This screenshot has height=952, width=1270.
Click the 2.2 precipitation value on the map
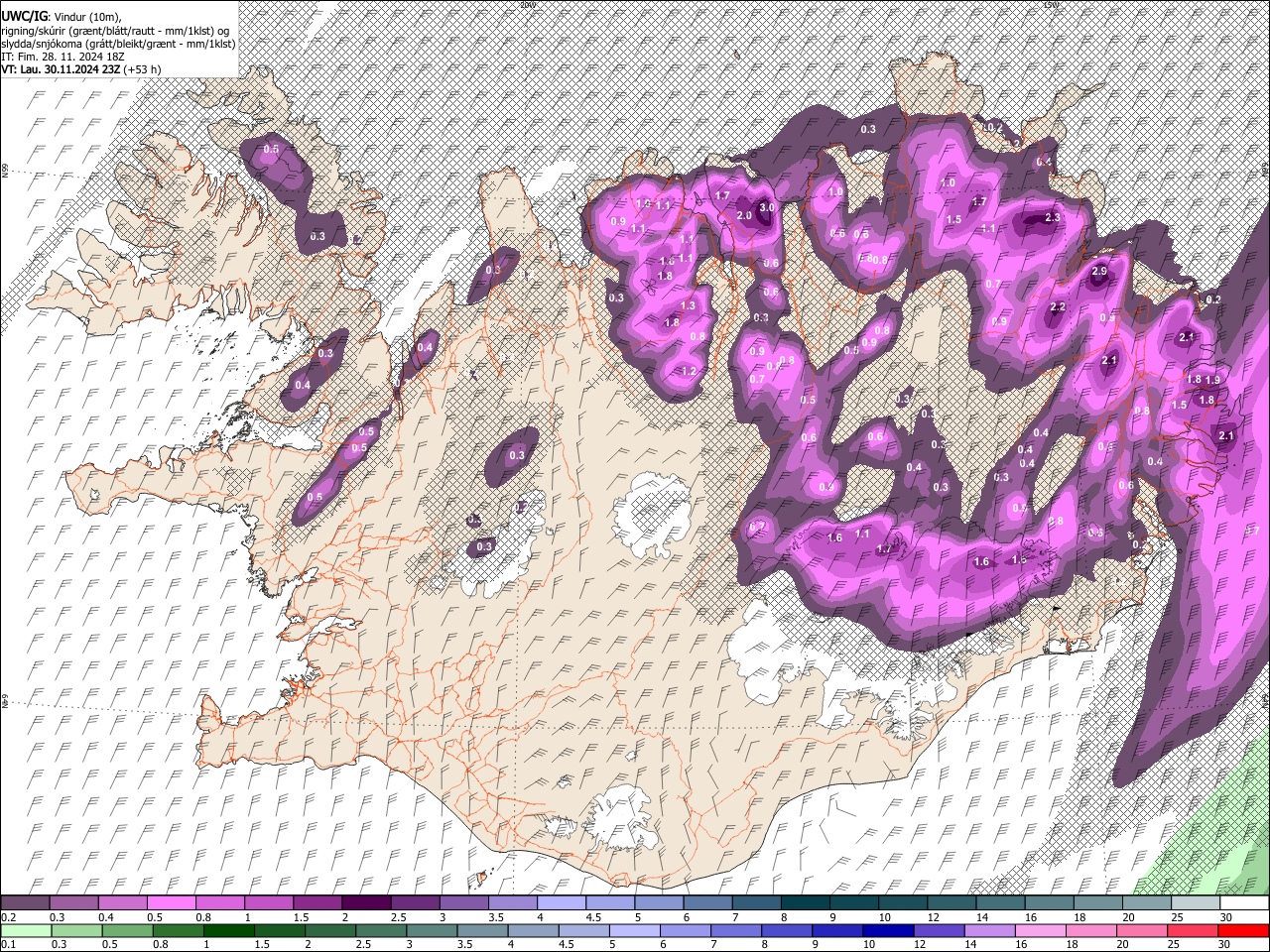(1058, 307)
